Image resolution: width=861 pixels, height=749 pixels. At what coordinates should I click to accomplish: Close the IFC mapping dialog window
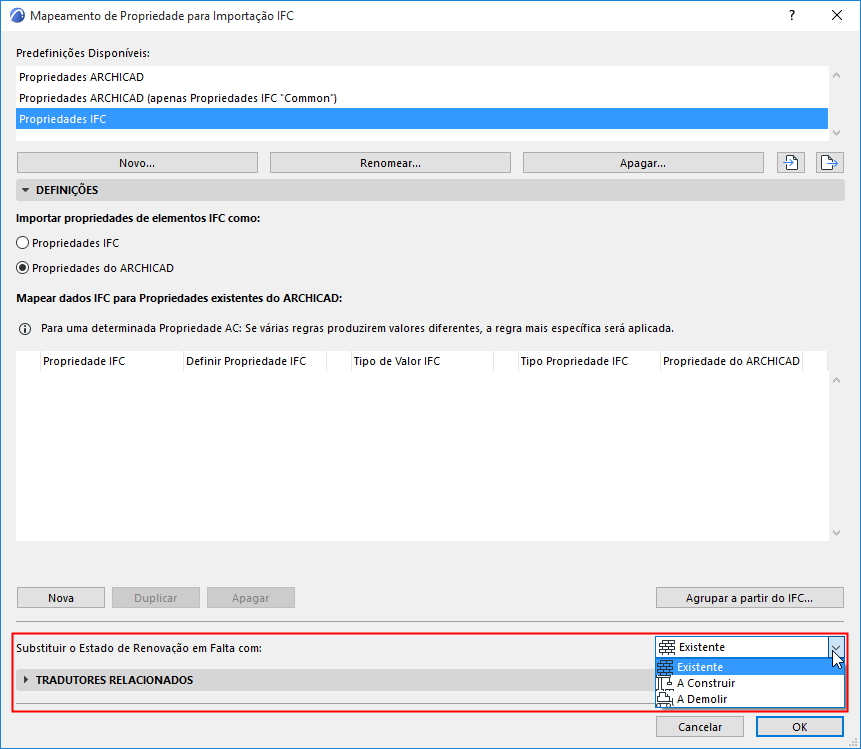837,15
